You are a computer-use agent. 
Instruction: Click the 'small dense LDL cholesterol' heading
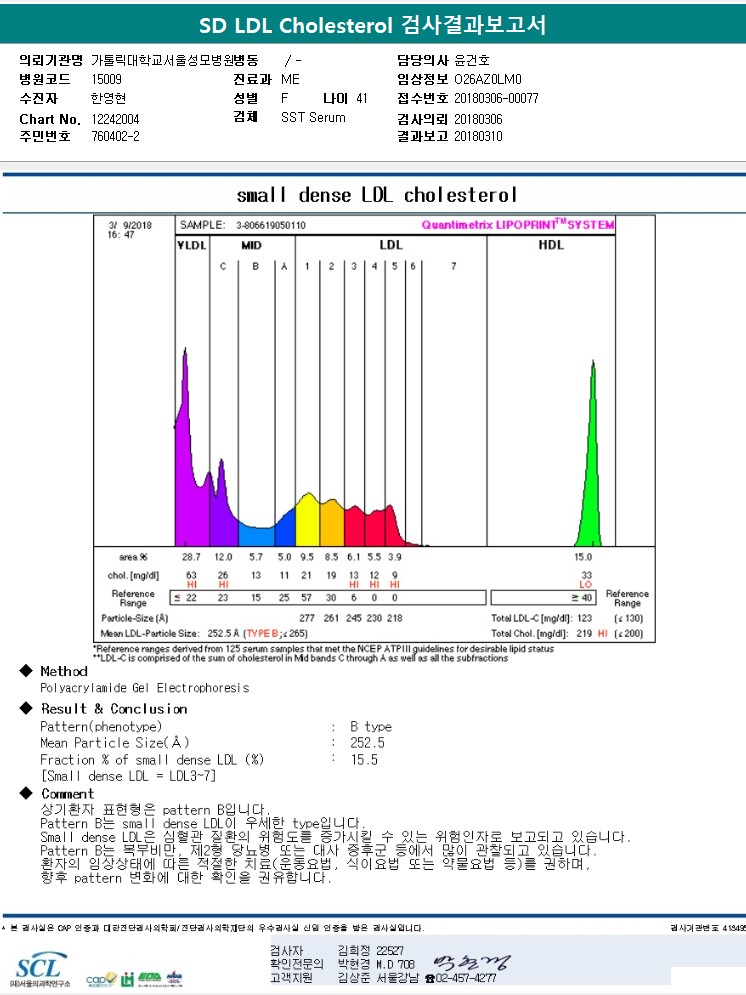point(376,194)
